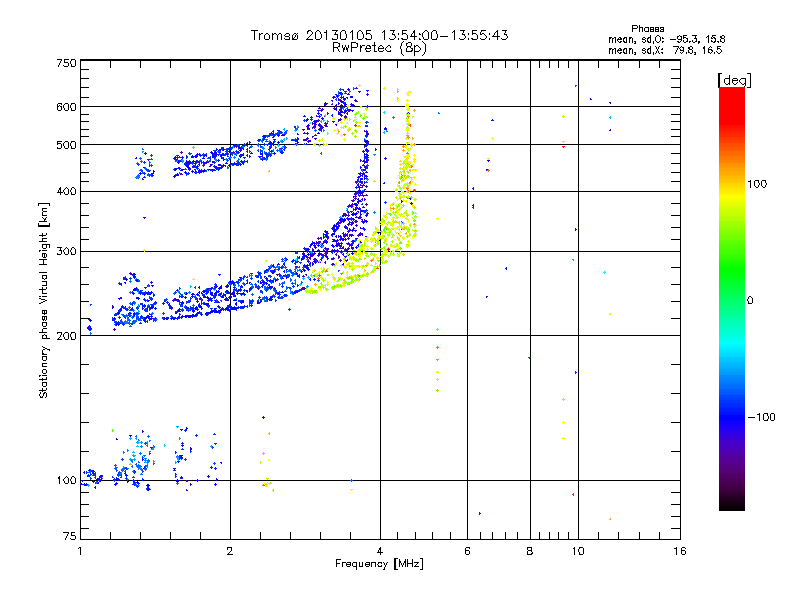Click the 'mean, sd,X: 79.8, 16.5' line

665,50
